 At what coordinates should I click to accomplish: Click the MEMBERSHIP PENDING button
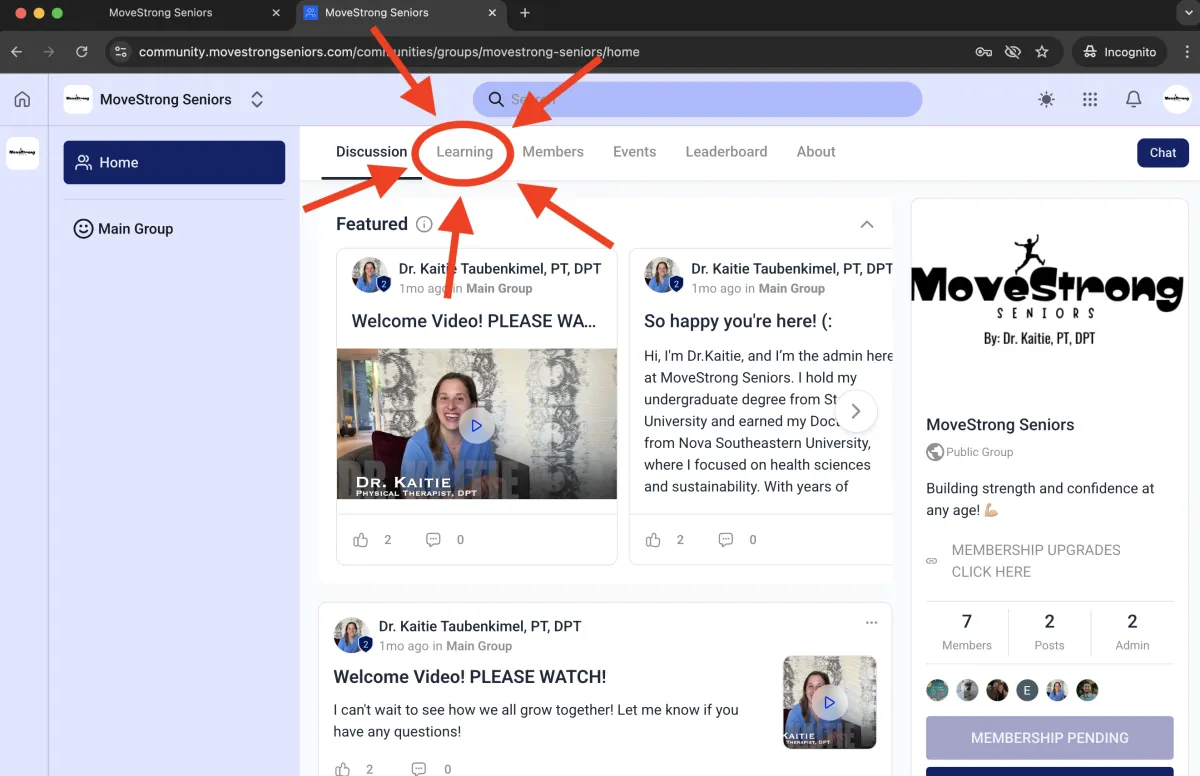(1050, 738)
